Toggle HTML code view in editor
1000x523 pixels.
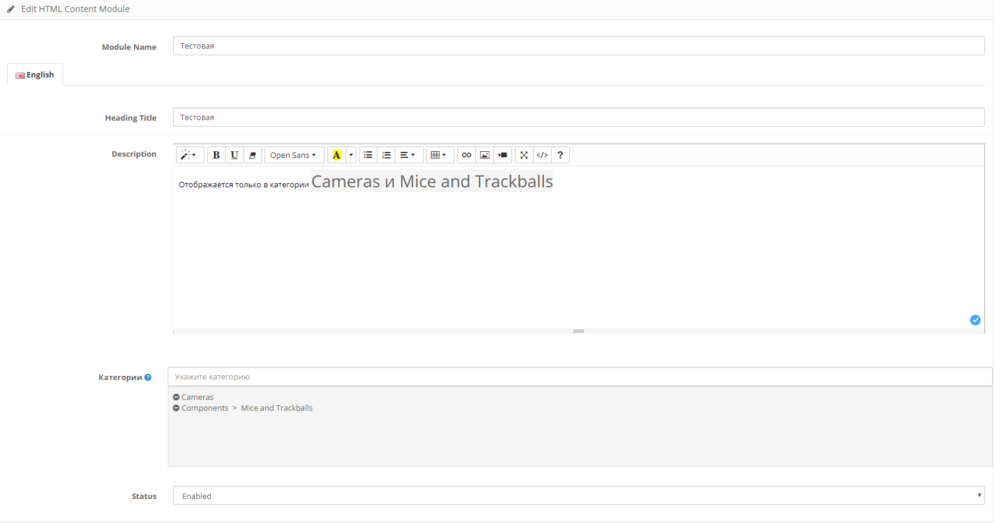(x=542, y=155)
